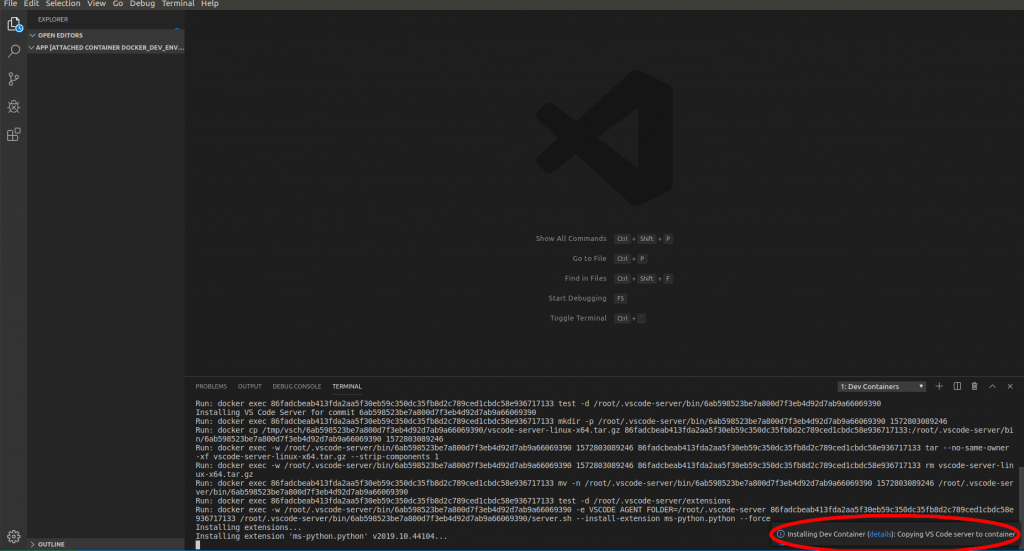Close the bottom panel
1024x551 pixels.
1010,386
